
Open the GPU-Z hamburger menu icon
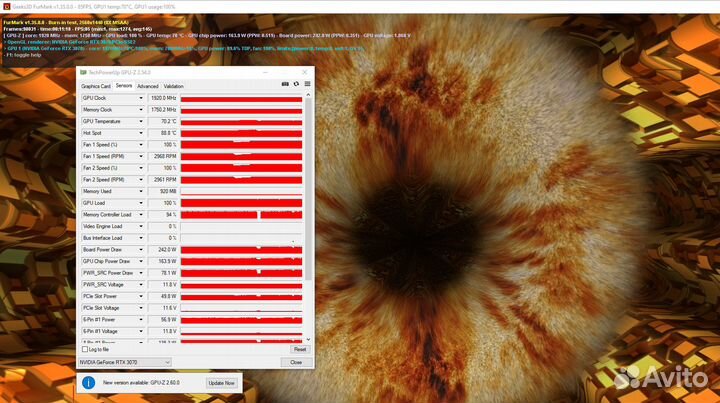click(307, 84)
